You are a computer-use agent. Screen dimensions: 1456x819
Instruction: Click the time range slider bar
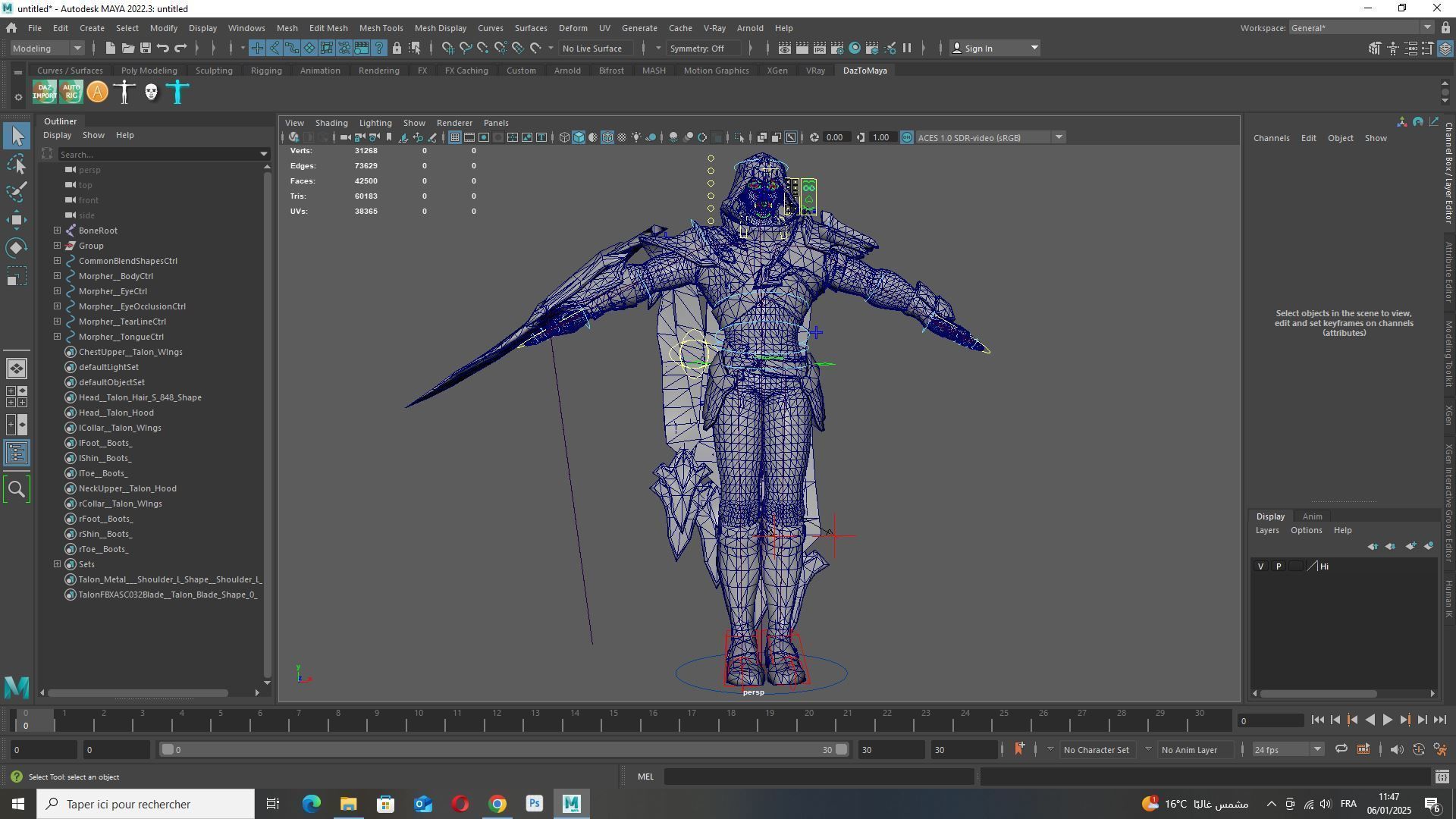(504, 750)
